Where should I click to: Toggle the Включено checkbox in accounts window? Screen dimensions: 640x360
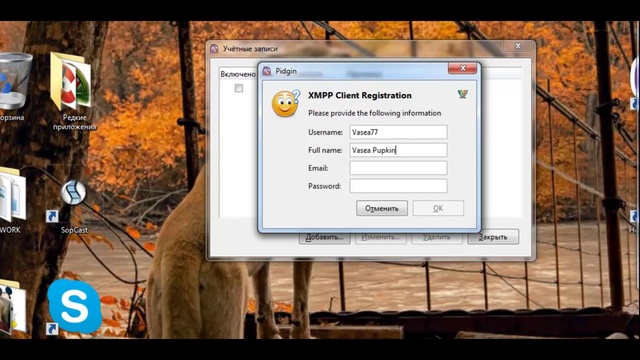(x=239, y=88)
